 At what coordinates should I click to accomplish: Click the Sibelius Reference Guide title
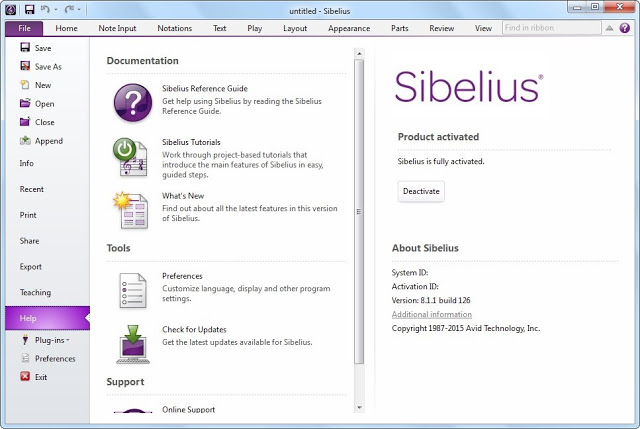tap(205, 88)
